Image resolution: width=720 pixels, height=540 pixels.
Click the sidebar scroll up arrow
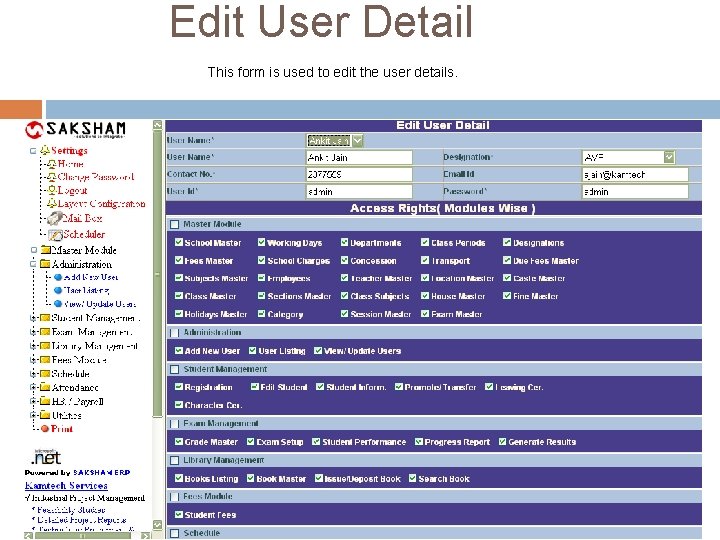click(158, 125)
